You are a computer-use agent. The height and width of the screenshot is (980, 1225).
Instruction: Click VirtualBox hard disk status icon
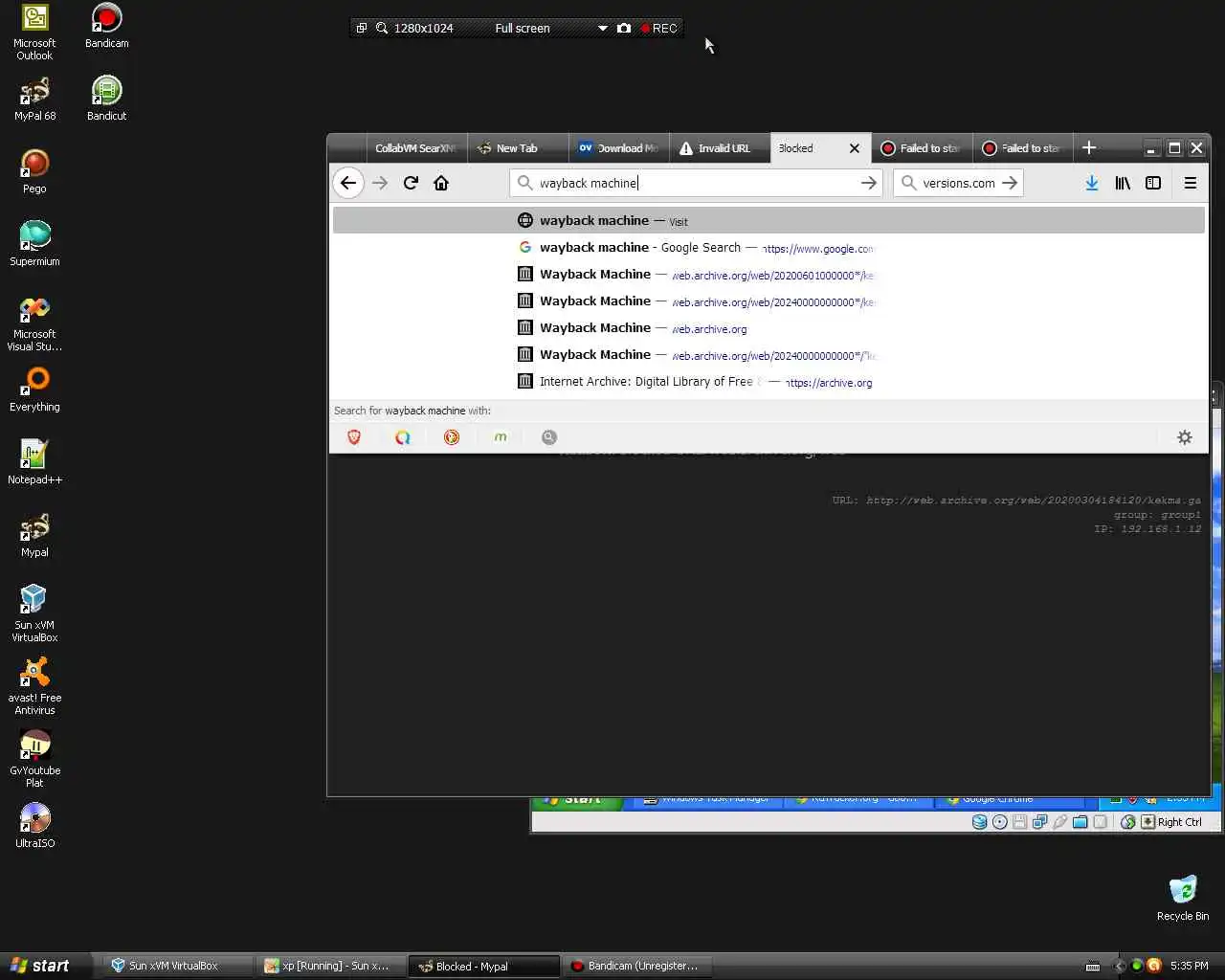[979, 822]
